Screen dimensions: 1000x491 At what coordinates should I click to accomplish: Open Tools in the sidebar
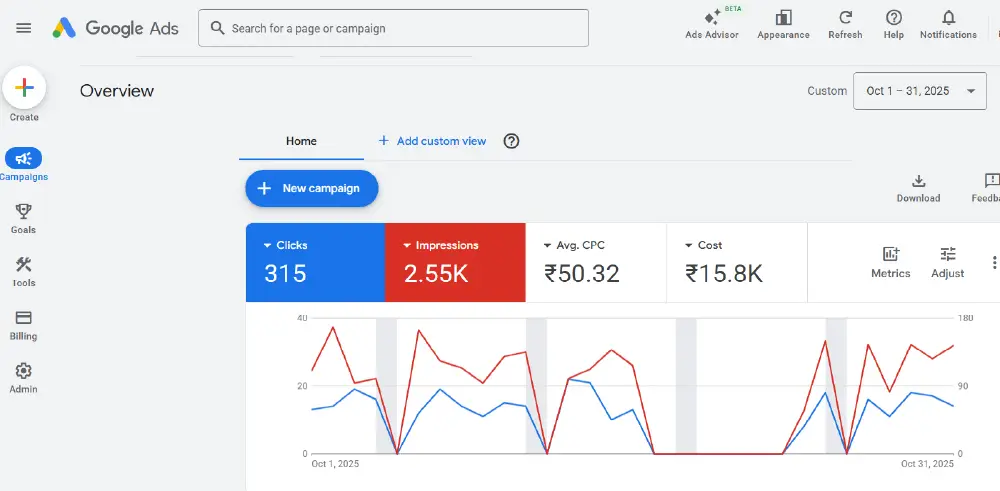click(24, 265)
